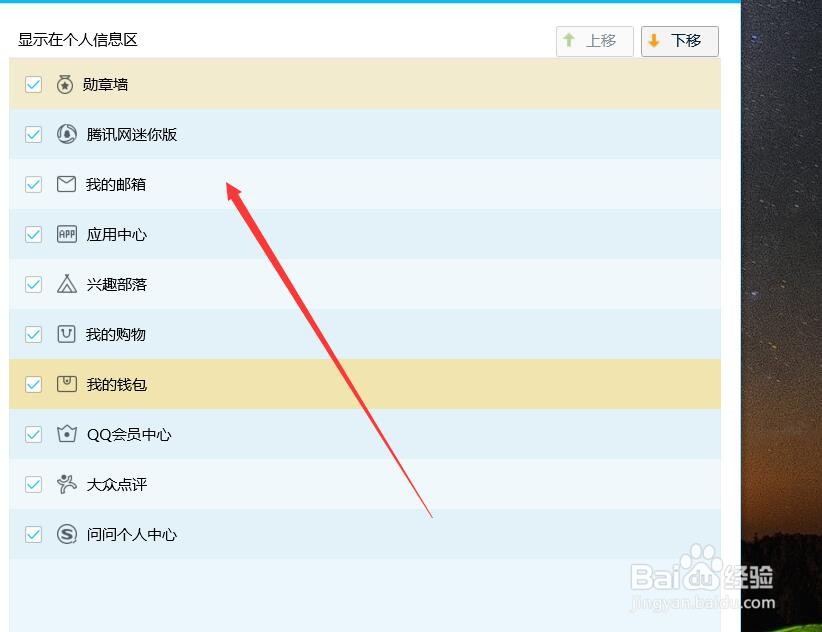822x632 pixels.
Task: Toggle the 兴趣部落 checkbox
Action: tap(34, 284)
